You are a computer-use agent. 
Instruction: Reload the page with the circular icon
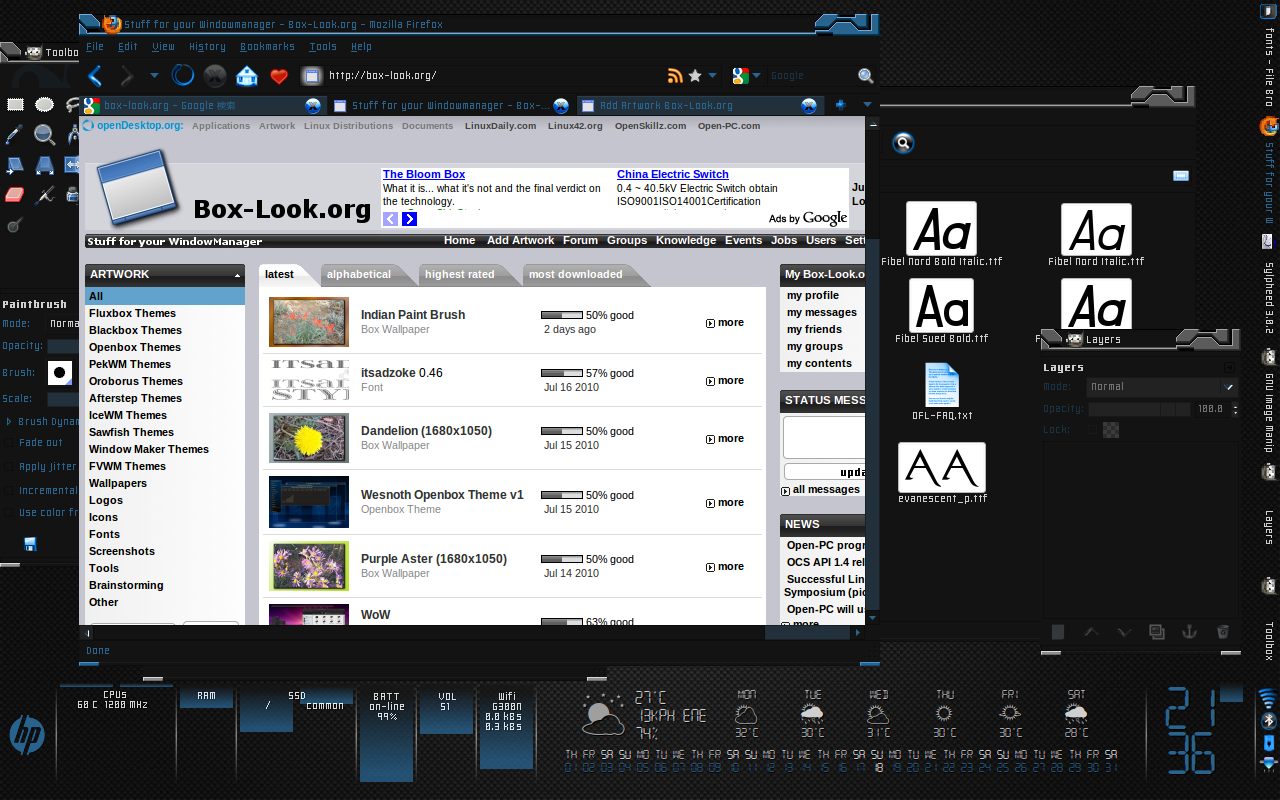[x=182, y=75]
